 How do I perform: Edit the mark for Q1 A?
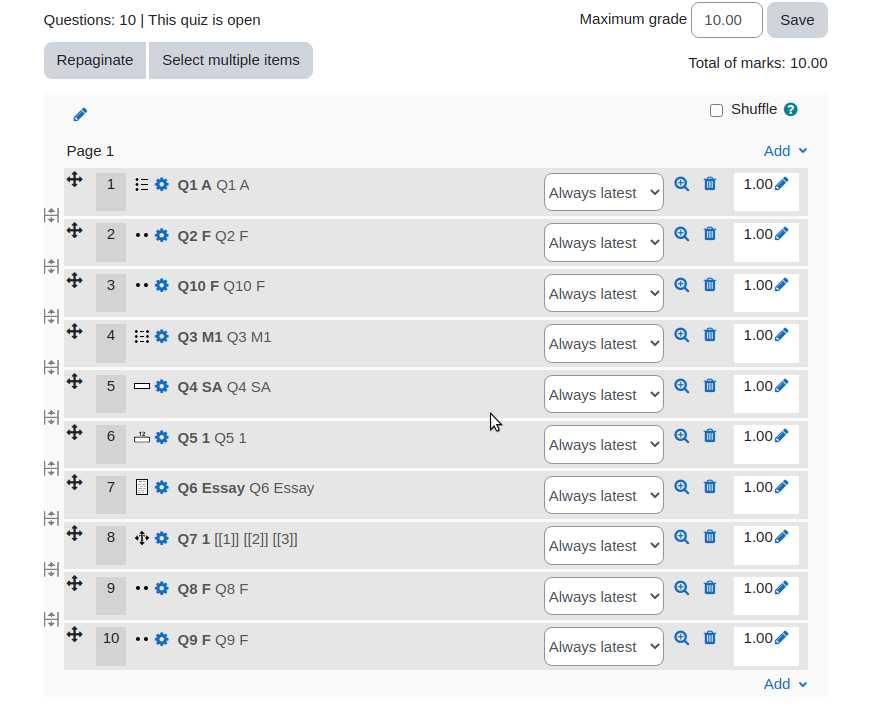click(782, 184)
